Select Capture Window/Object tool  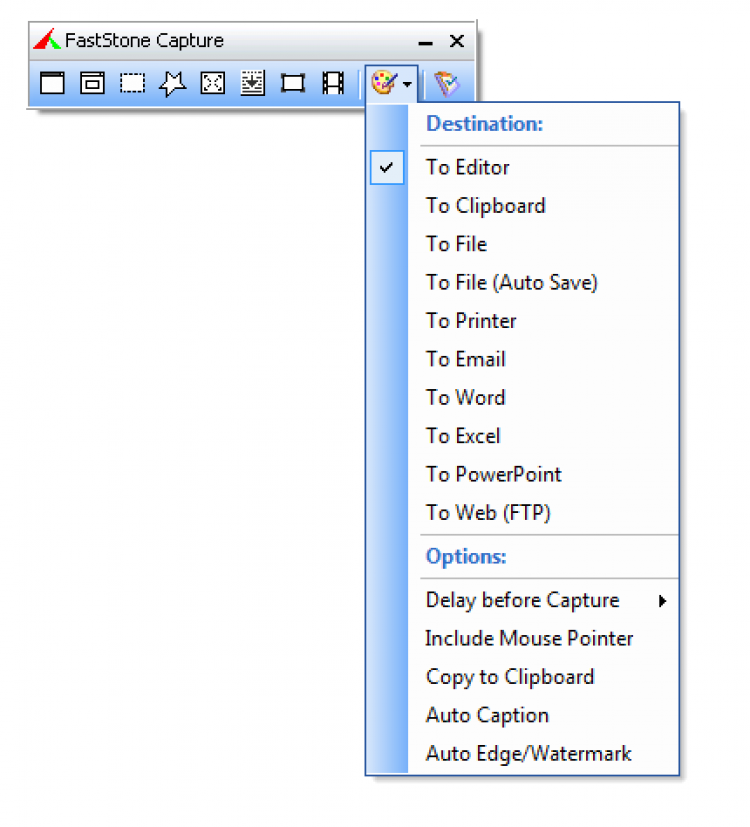pyautogui.click(x=92, y=83)
